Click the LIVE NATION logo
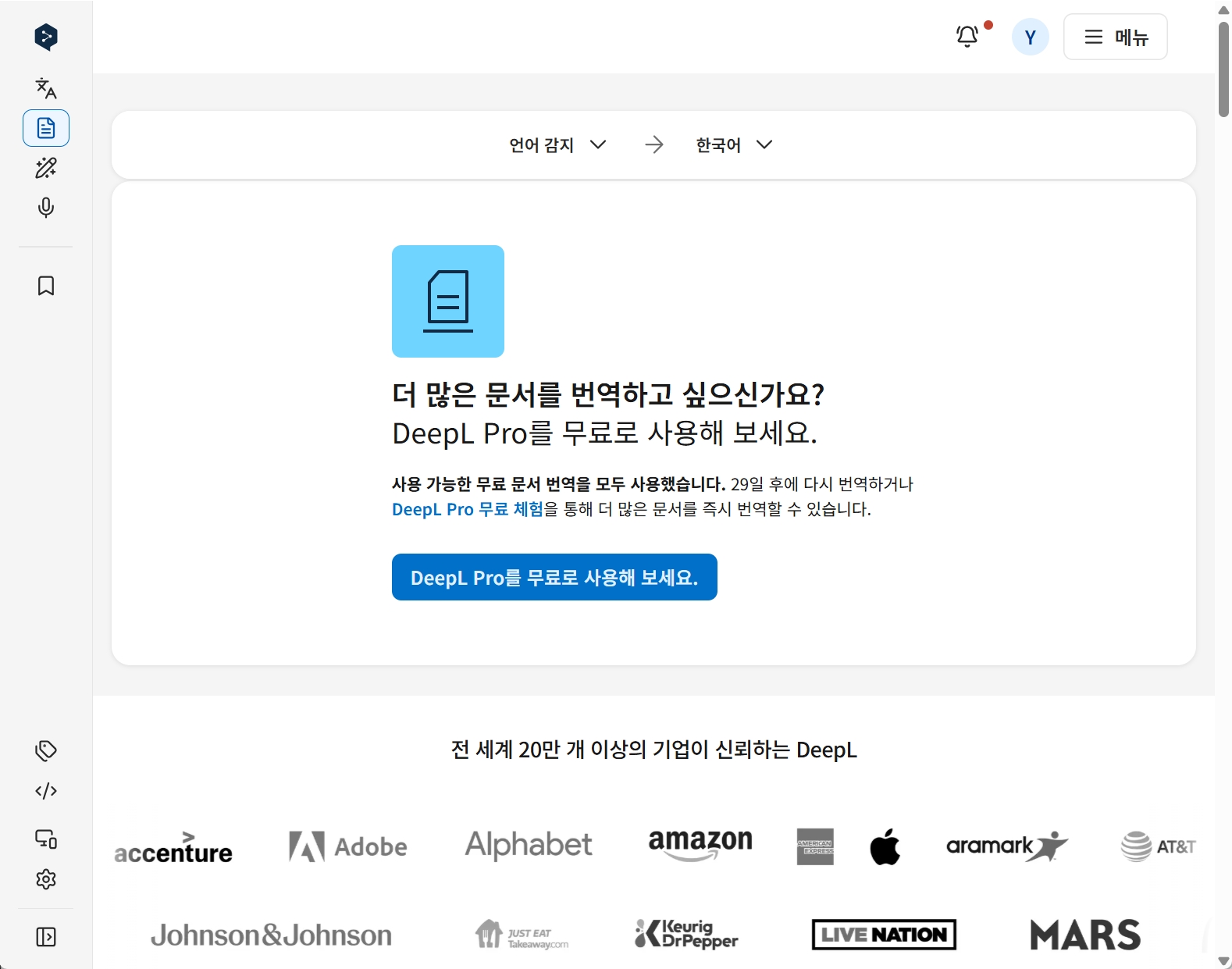 (884, 935)
